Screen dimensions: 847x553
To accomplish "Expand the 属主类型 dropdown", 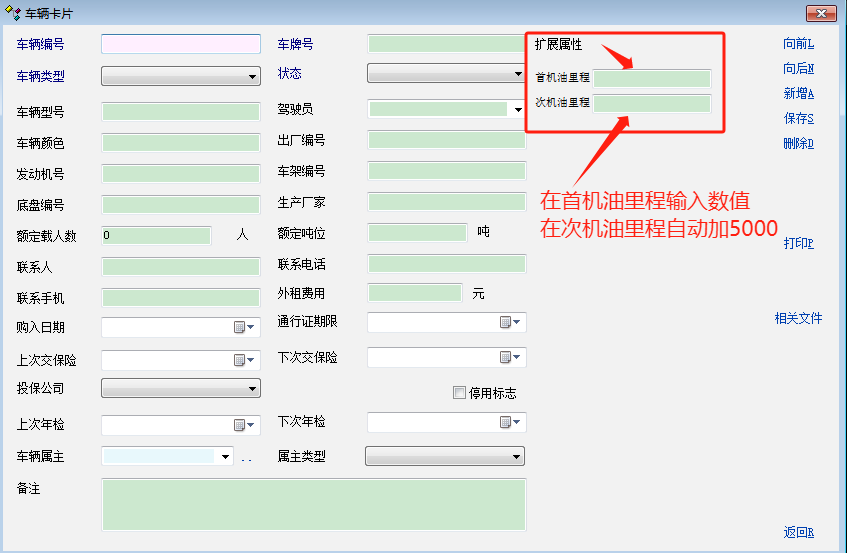I will coord(516,457).
